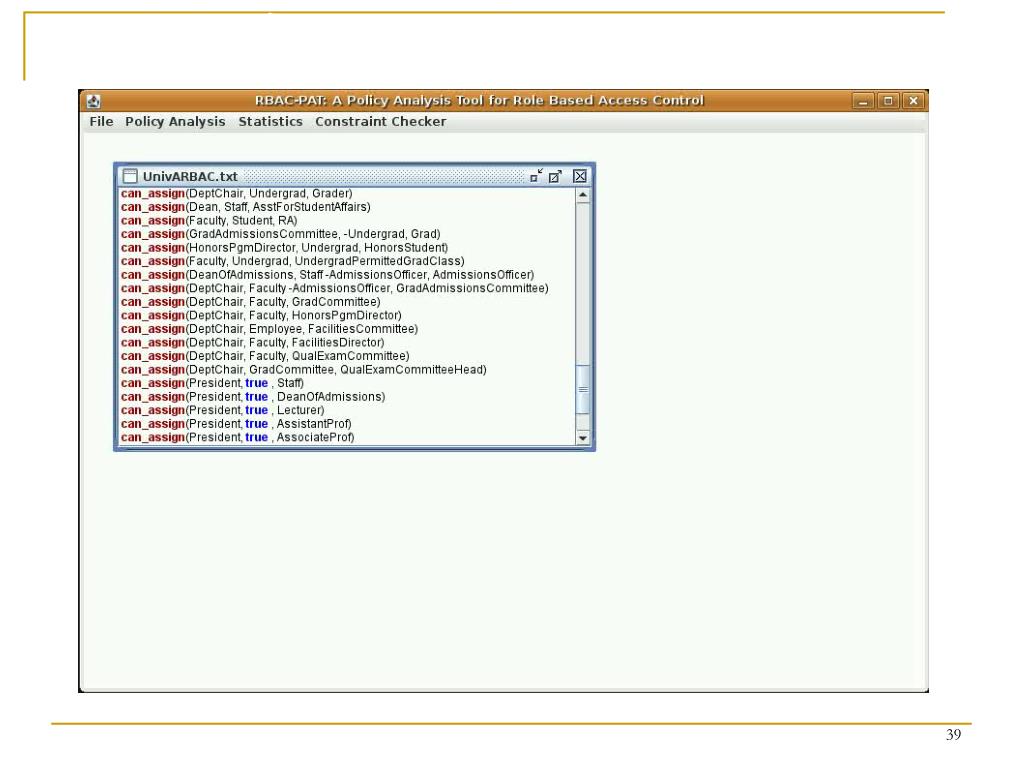Open the File menu
Viewport: 1023px width, 767px height.
pyautogui.click(x=101, y=121)
